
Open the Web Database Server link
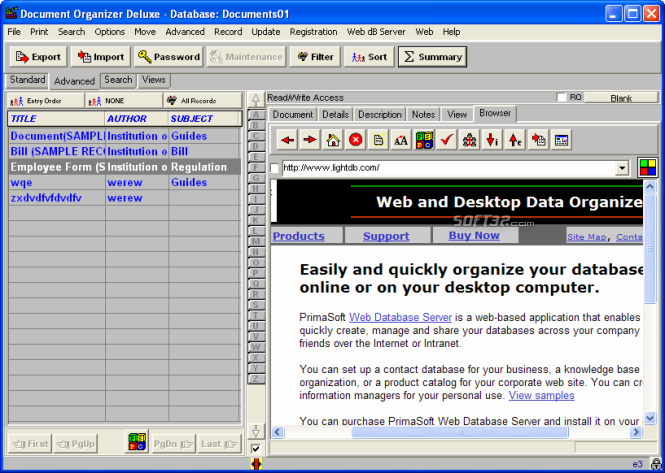pos(400,317)
